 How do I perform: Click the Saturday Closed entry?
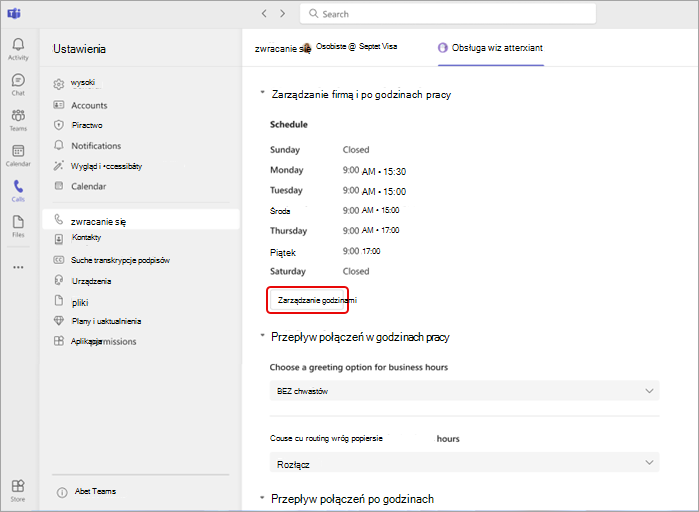tap(356, 271)
